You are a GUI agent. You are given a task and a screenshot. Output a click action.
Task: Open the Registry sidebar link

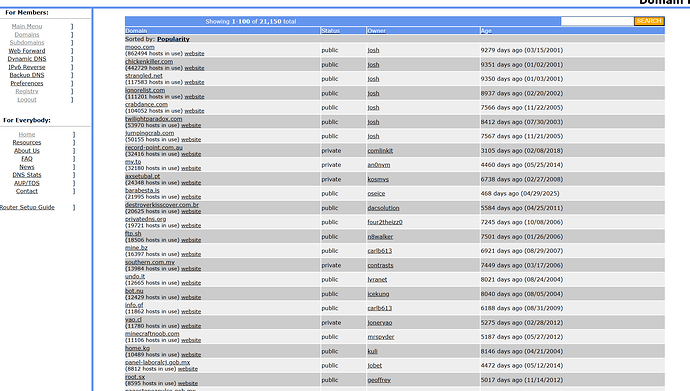[27, 91]
